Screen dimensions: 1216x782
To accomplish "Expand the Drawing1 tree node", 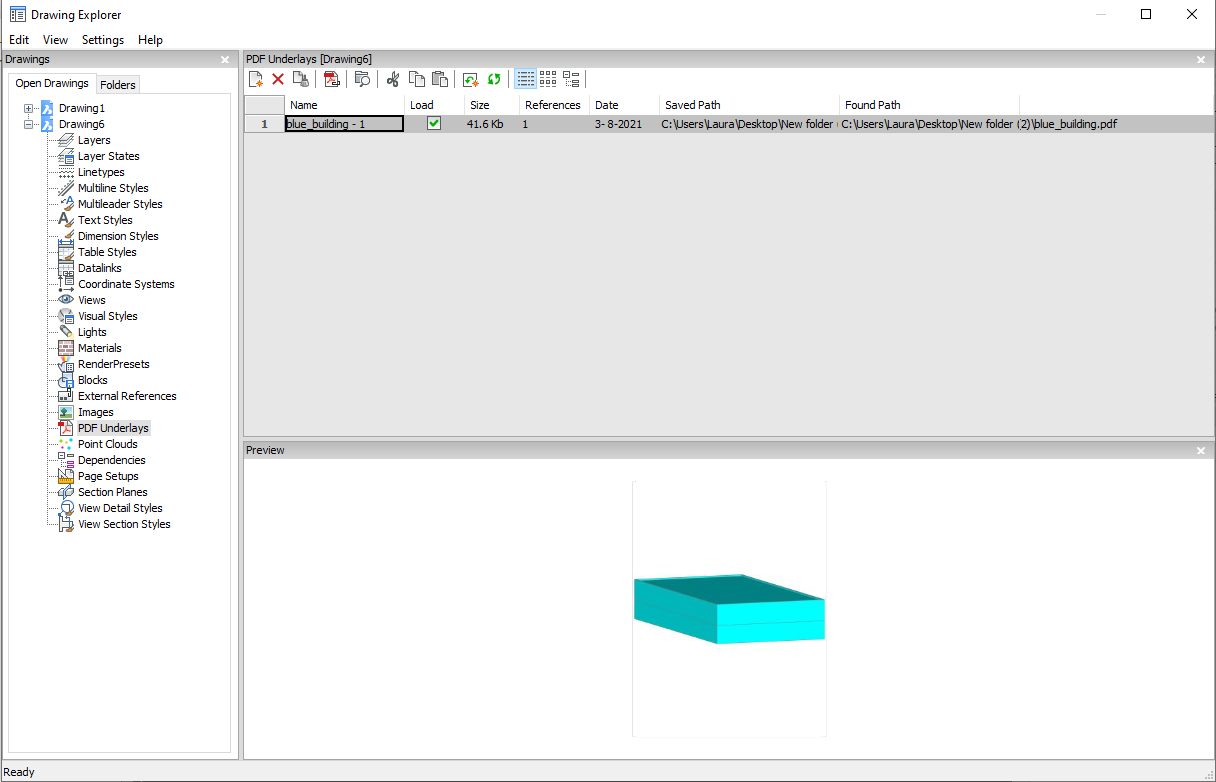I will (x=29, y=108).
